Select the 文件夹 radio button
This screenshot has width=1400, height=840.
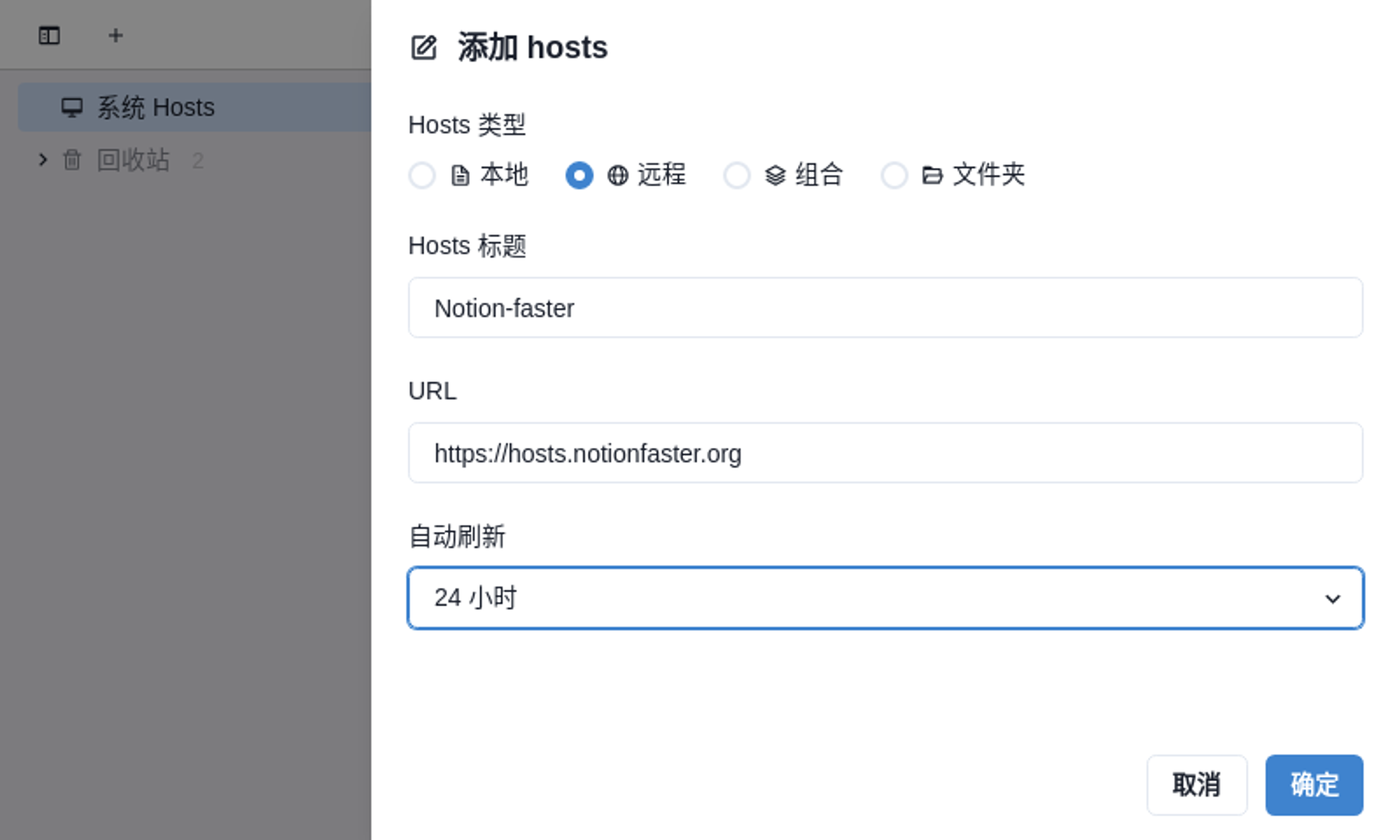pos(894,175)
